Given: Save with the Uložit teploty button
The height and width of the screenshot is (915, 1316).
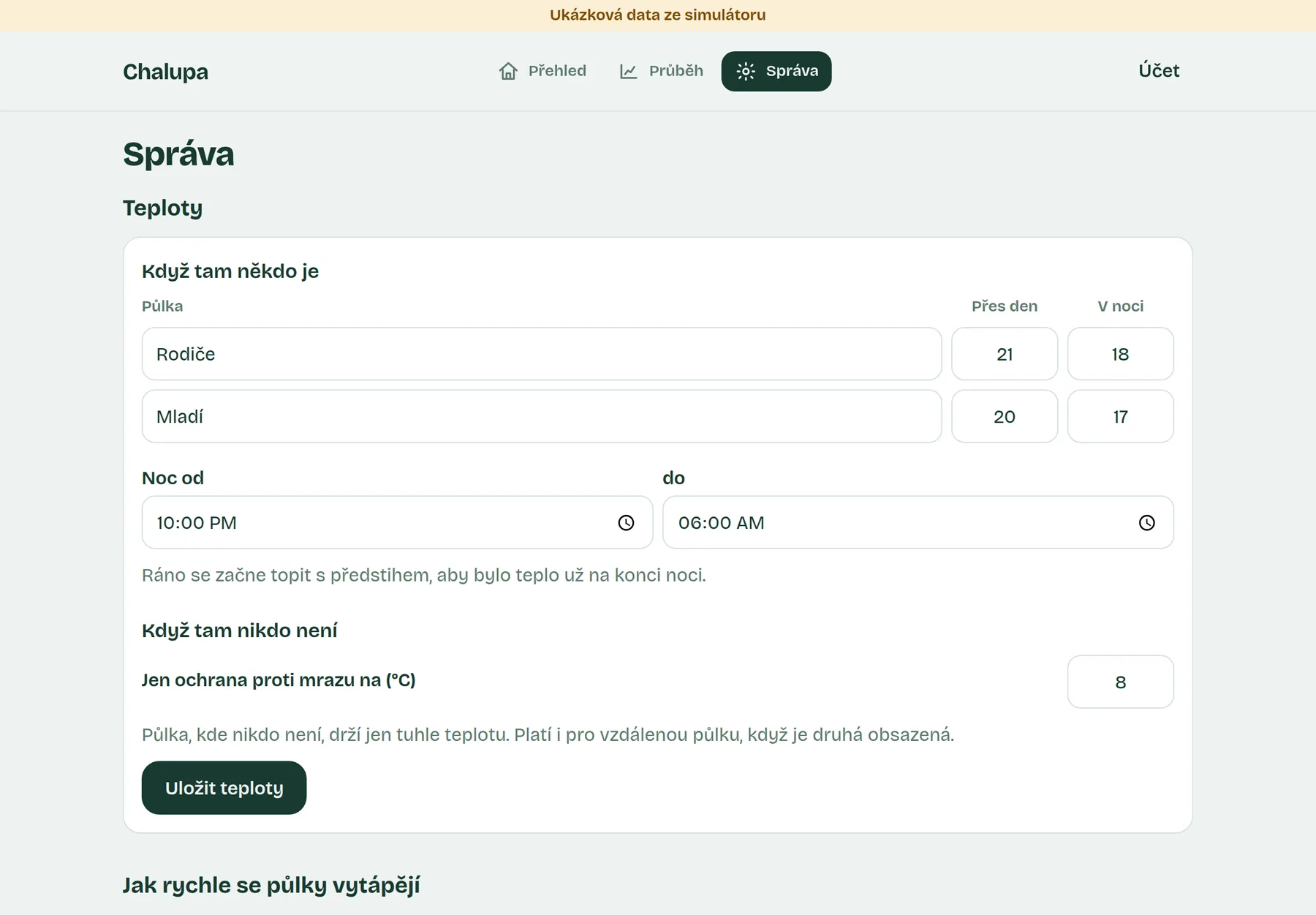Looking at the screenshot, I should coord(224,788).
